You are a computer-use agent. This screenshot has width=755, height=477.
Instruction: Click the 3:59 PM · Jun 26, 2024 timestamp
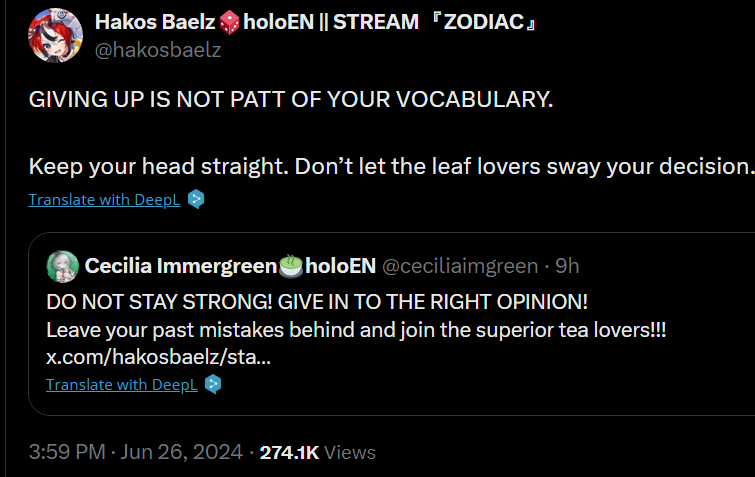pyautogui.click(x=136, y=452)
